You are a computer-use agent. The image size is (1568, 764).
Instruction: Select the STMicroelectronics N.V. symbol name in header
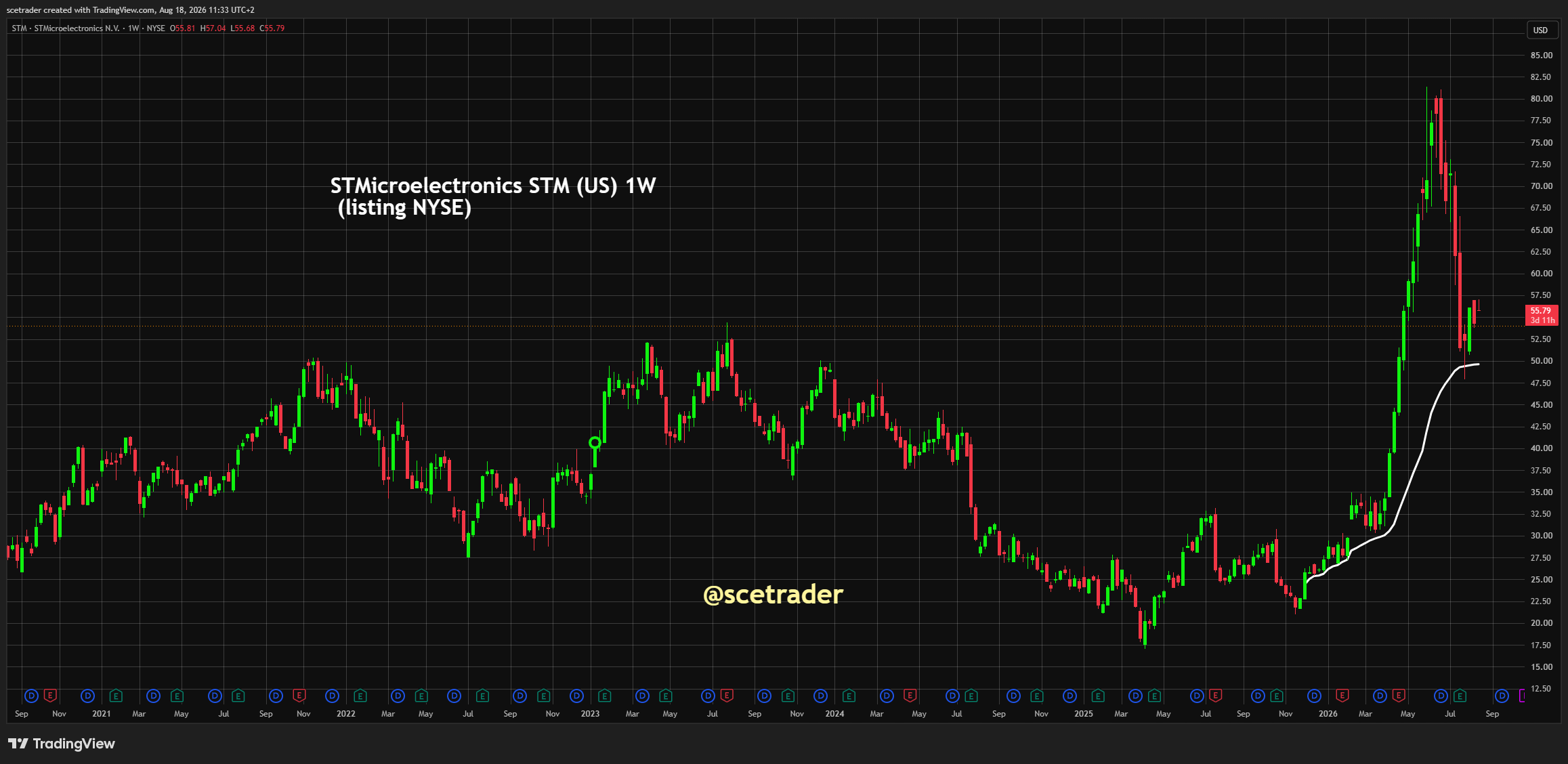tap(77, 28)
